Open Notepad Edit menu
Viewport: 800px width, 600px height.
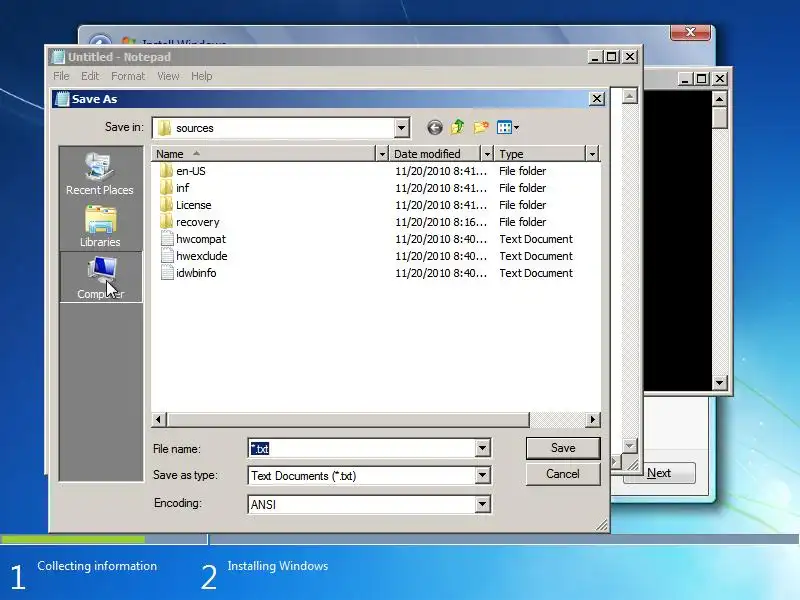(90, 76)
